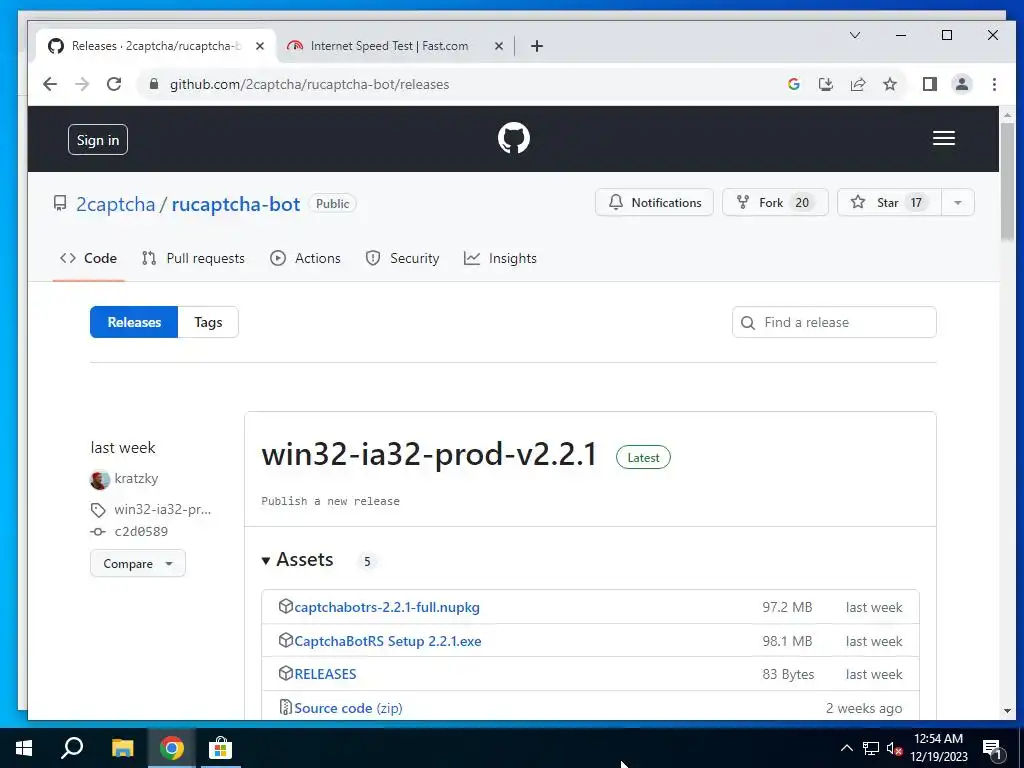Viewport: 1024px width, 768px height.
Task: Open the 2captcha owner link
Action: [x=116, y=204]
